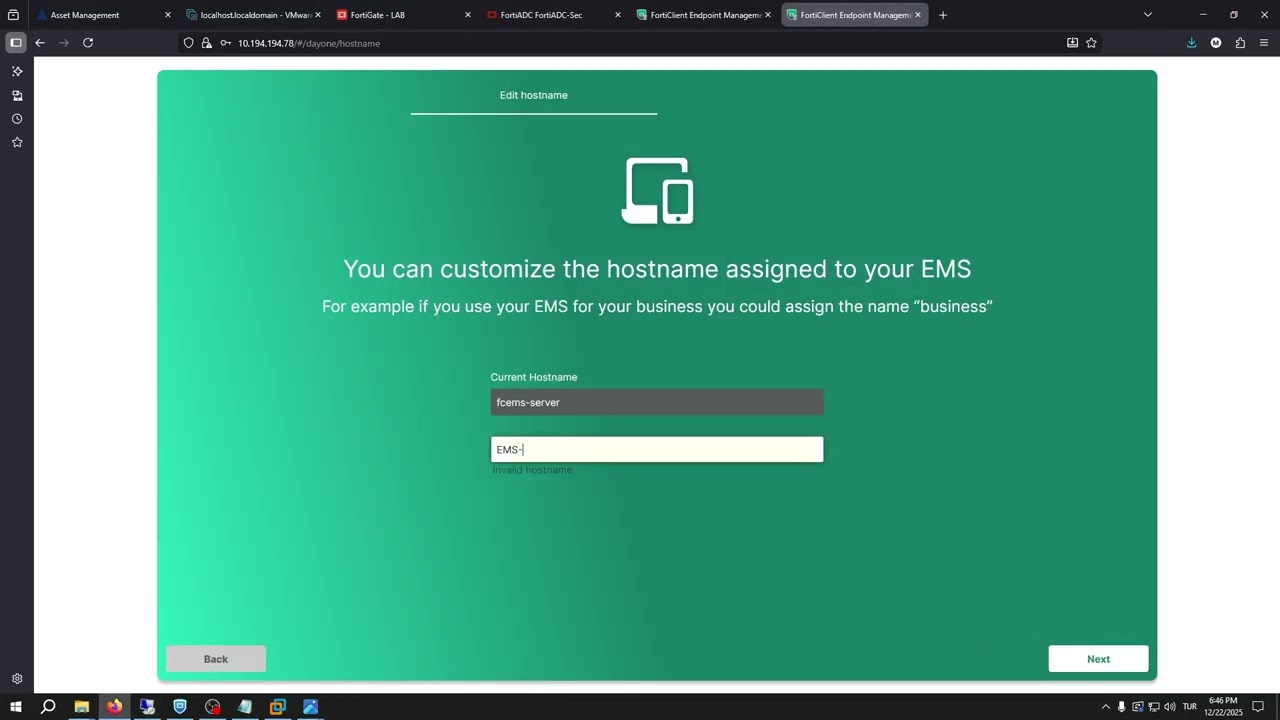The image size is (1280, 720).
Task: Show hidden system tray icons
Action: pyautogui.click(x=1105, y=707)
